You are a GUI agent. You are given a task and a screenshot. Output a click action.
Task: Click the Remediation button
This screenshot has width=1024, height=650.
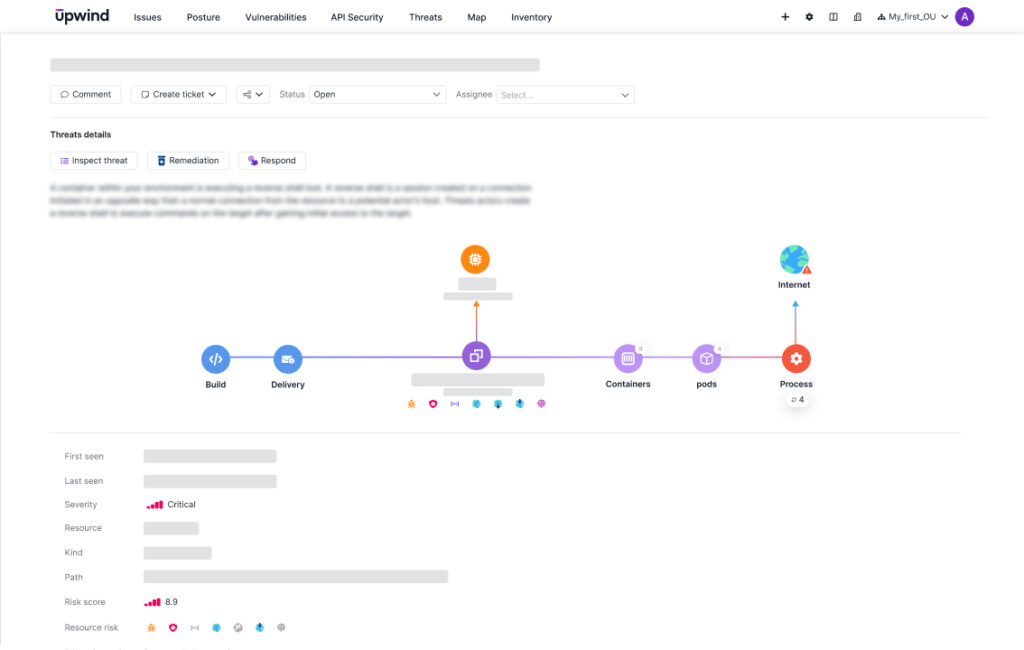tap(189, 160)
